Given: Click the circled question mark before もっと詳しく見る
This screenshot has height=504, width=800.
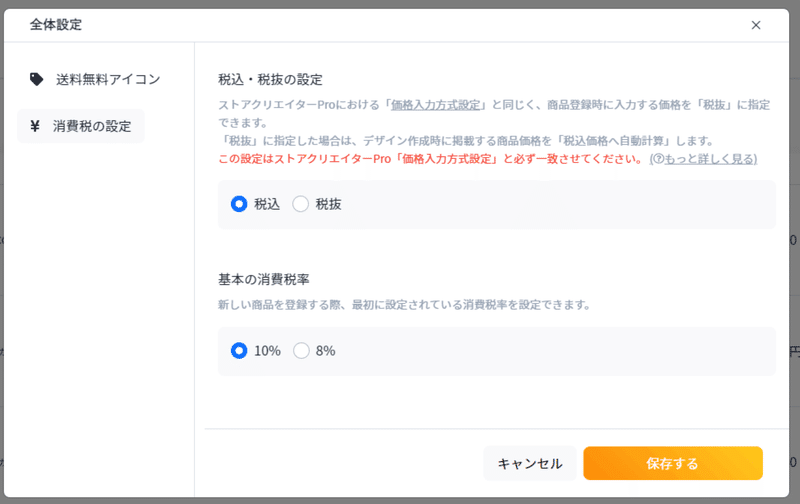Looking at the screenshot, I should [x=658, y=159].
